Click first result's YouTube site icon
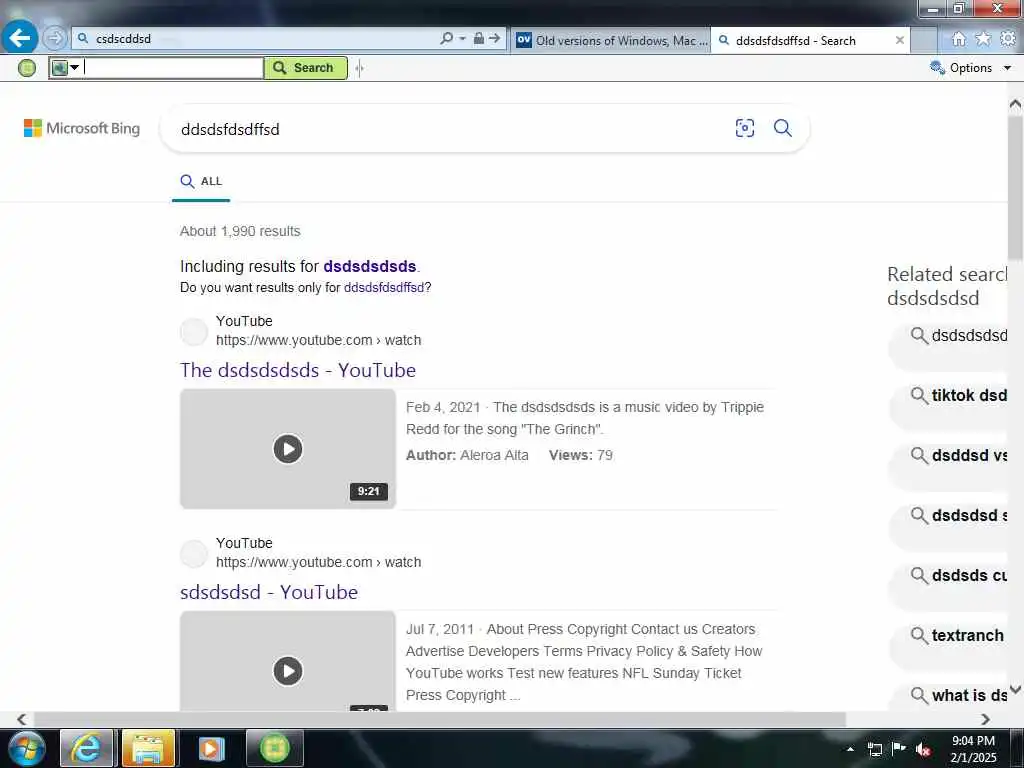This screenshot has width=1024, height=768. 194,331
